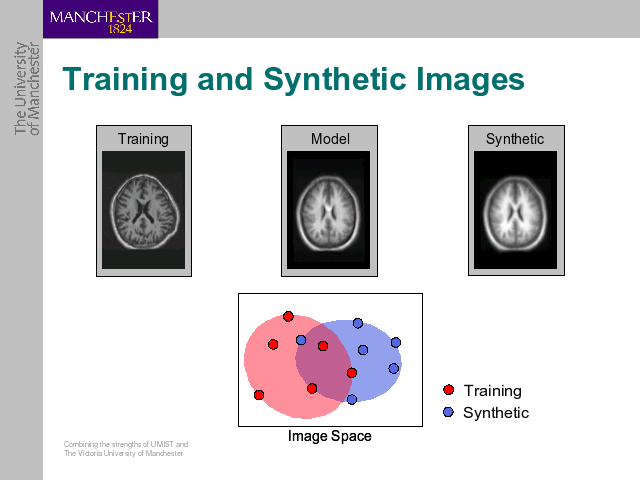Click the Model brain image
The image size is (640, 480).
pos(329,210)
